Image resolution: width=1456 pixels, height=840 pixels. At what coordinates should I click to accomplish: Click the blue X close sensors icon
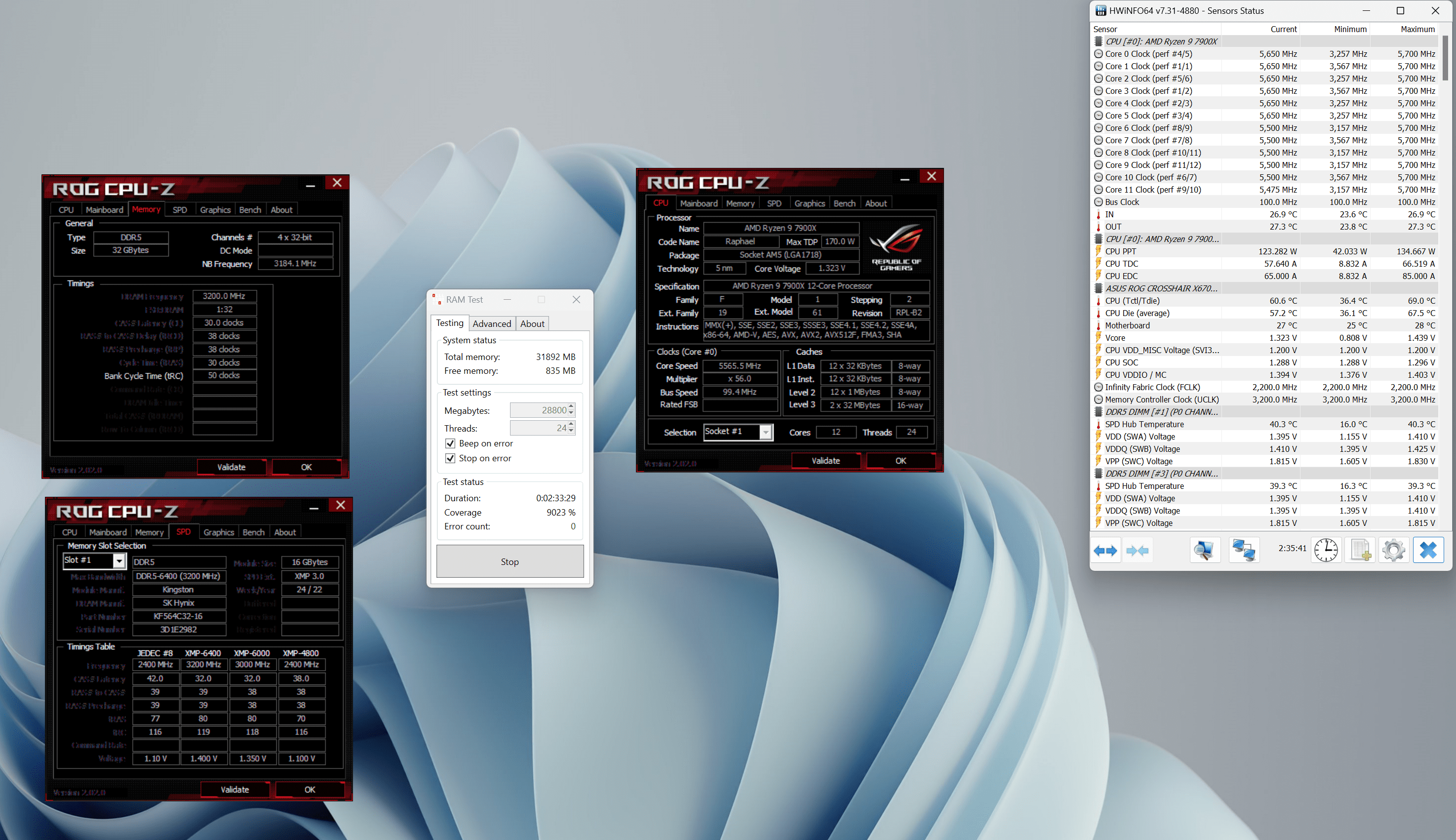tap(1428, 551)
